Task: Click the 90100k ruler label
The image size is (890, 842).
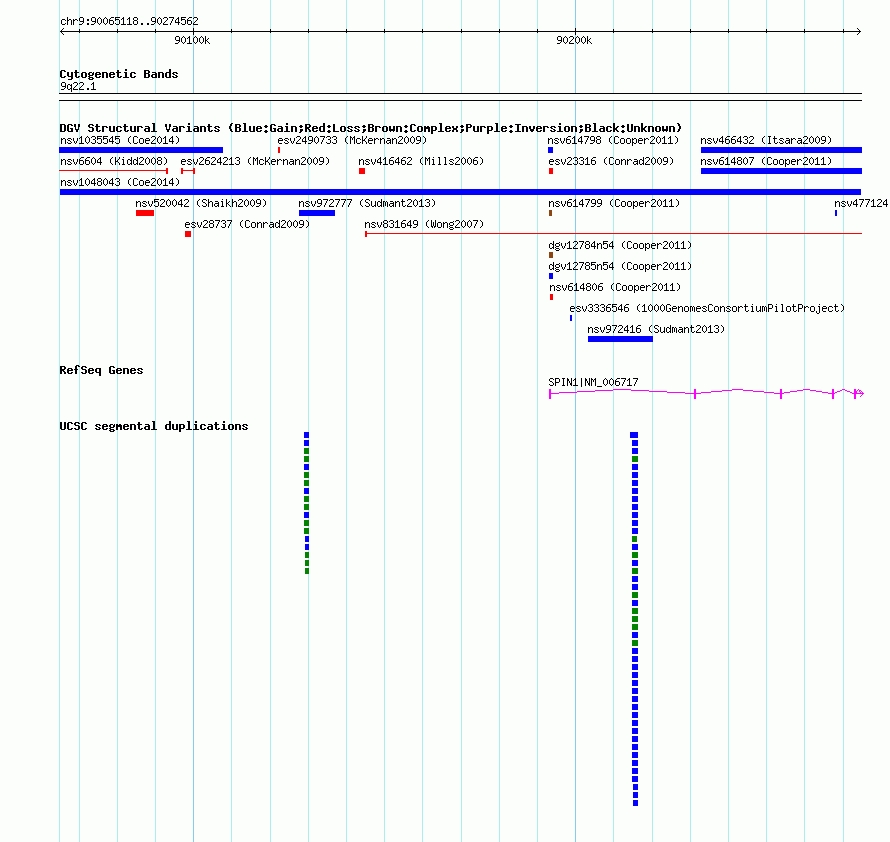Action: pyautogui.click(x=192, y=40)
